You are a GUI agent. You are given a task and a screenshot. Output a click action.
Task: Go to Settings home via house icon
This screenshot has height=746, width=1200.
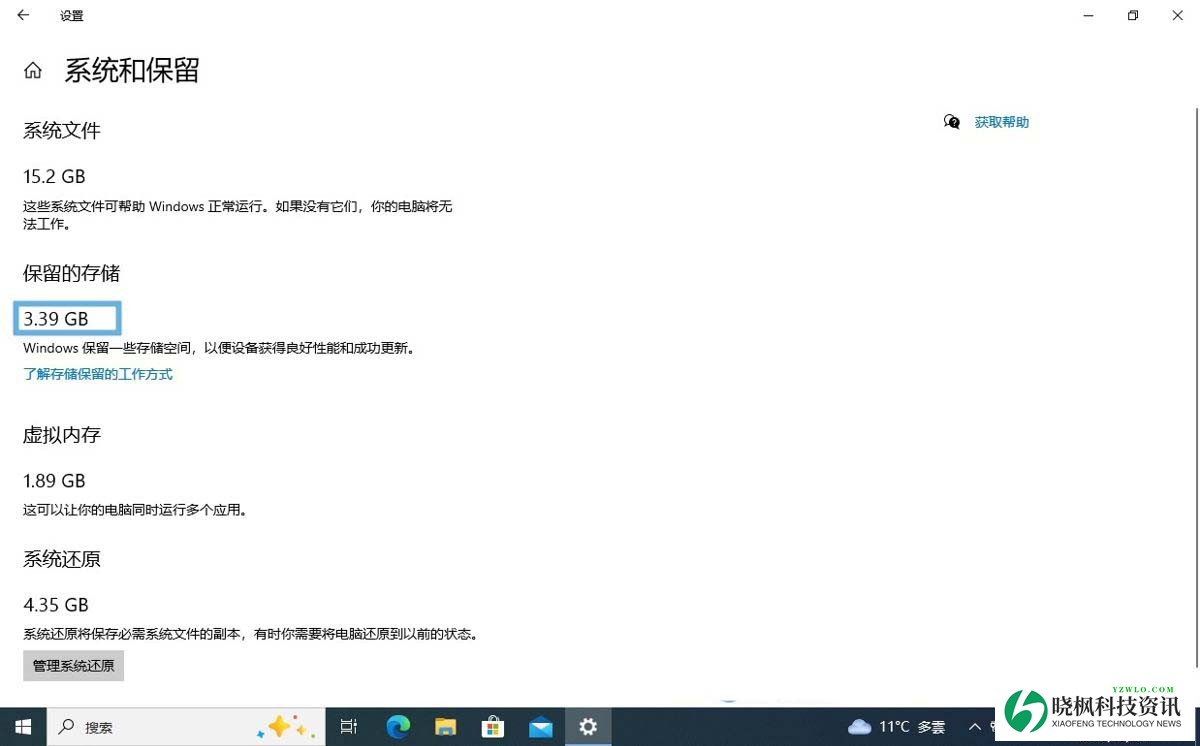pyautogui.click(x=33, y=70)
